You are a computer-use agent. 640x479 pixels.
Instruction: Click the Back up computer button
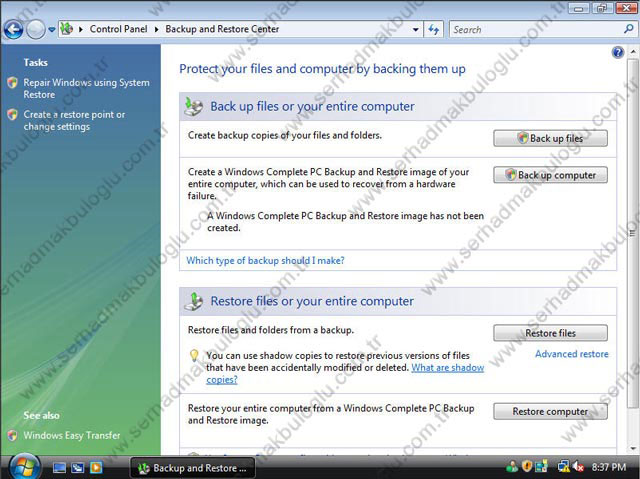(550, 175)
